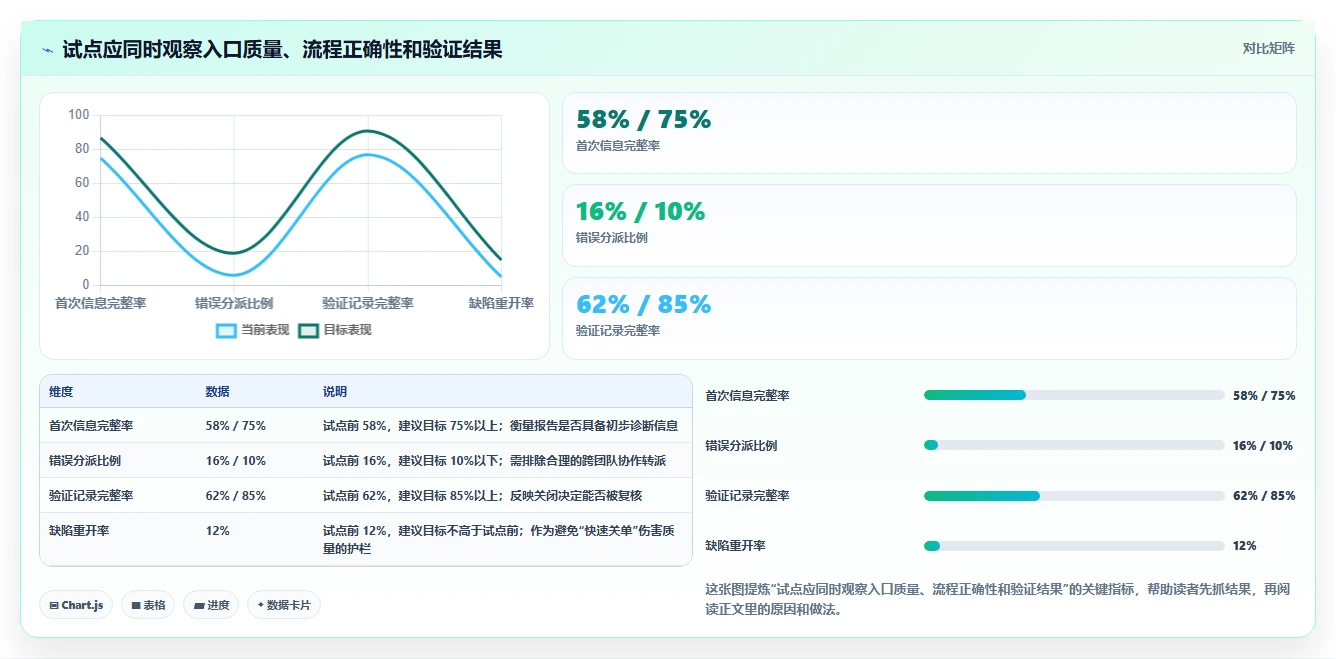Screen dimensions: 1336x659
Task: Select the 表格 chip
Action: pos(148,605)
